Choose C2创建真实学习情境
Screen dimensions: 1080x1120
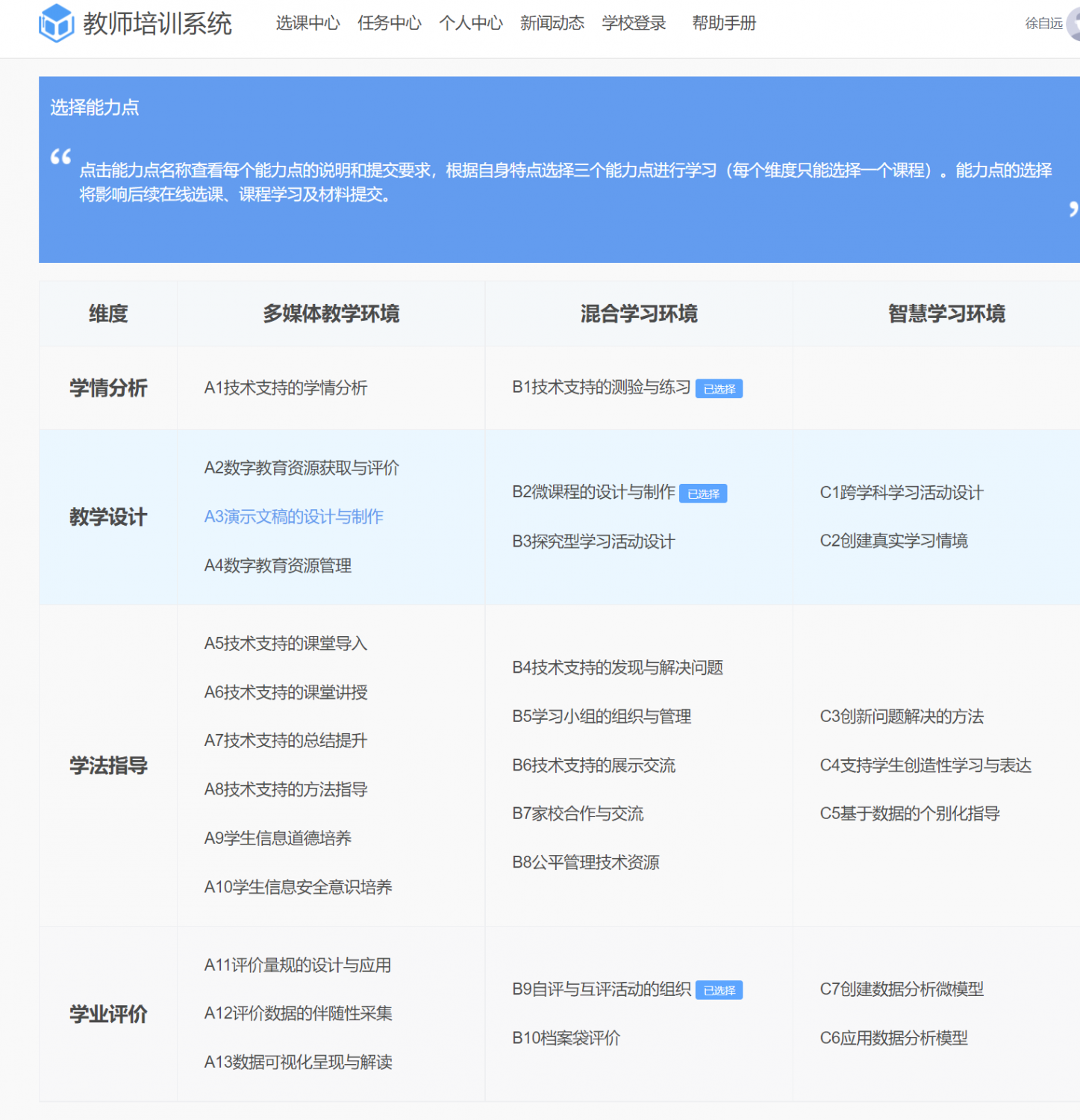pos(893,541)
